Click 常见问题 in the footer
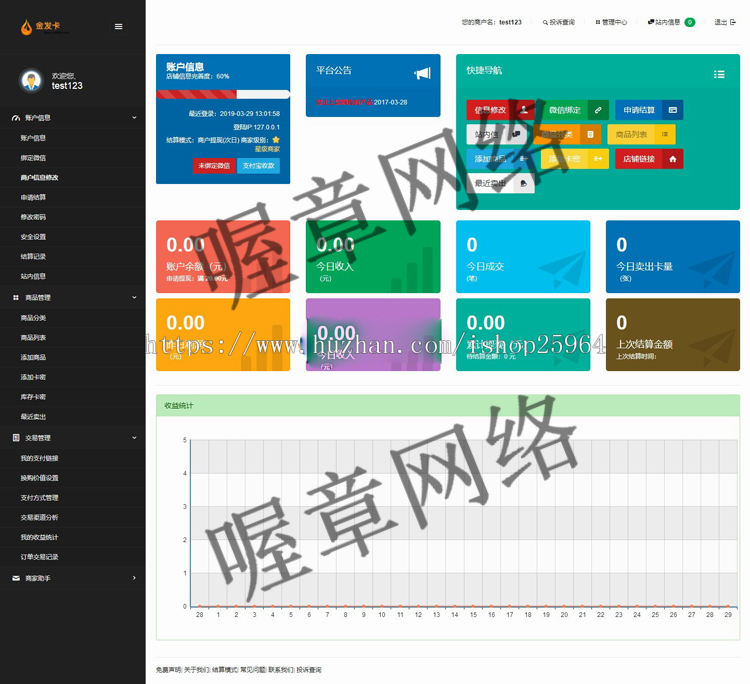 [x=253, y=670]
